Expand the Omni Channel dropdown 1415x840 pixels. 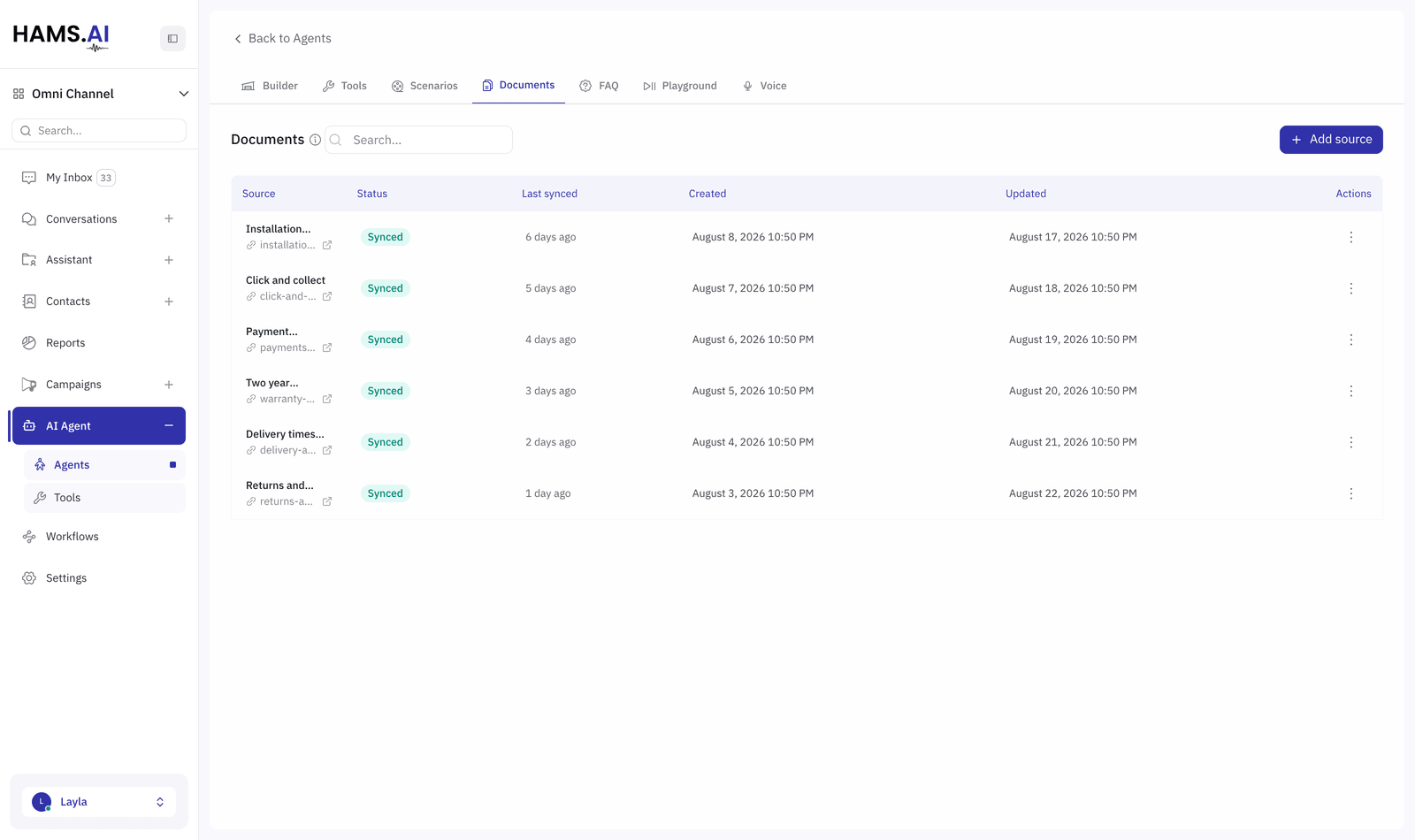click(x=184, y=94)
